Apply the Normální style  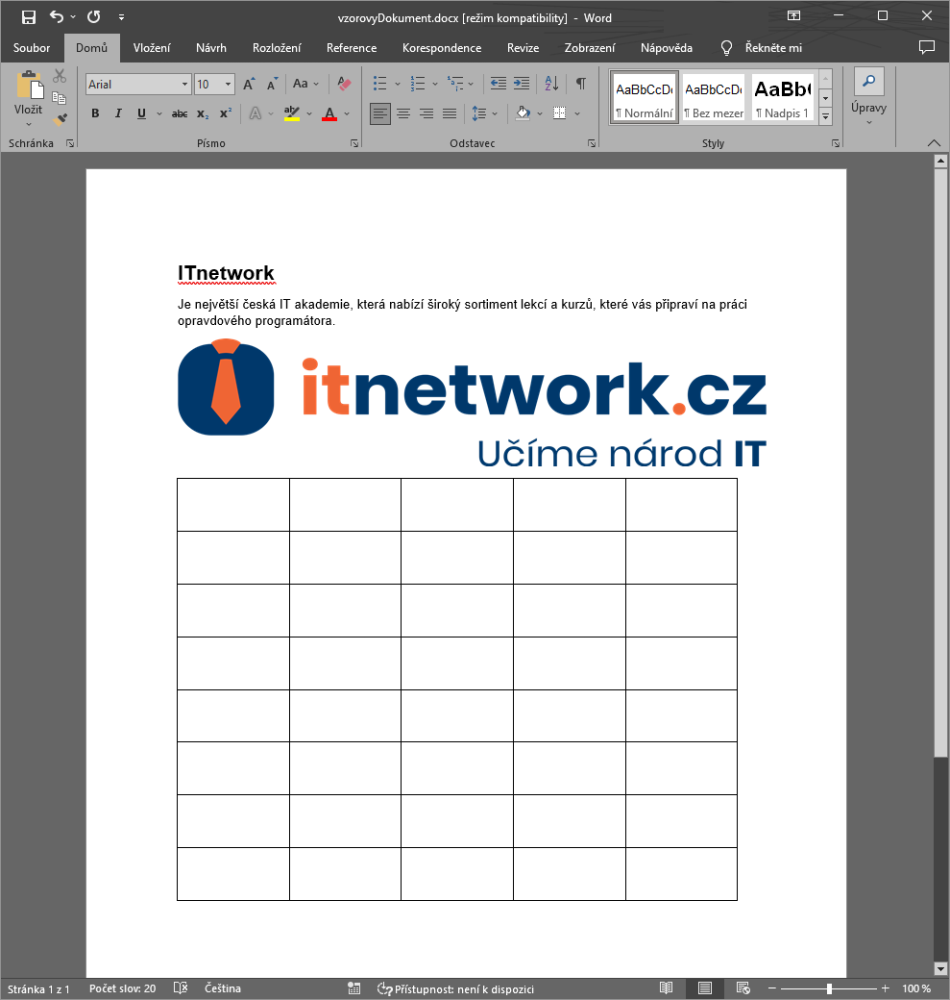click(645, 98)
